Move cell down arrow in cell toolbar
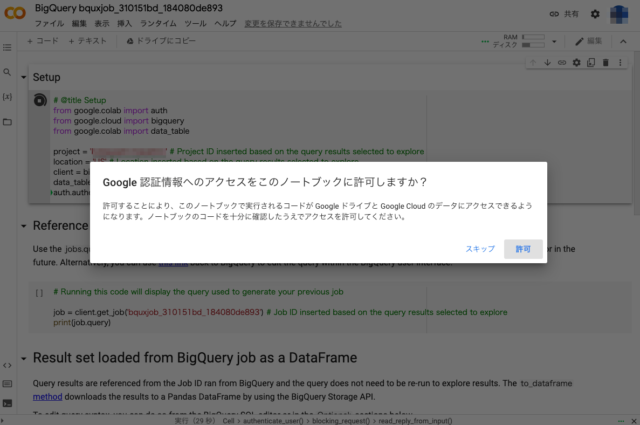 pos(547,62)
